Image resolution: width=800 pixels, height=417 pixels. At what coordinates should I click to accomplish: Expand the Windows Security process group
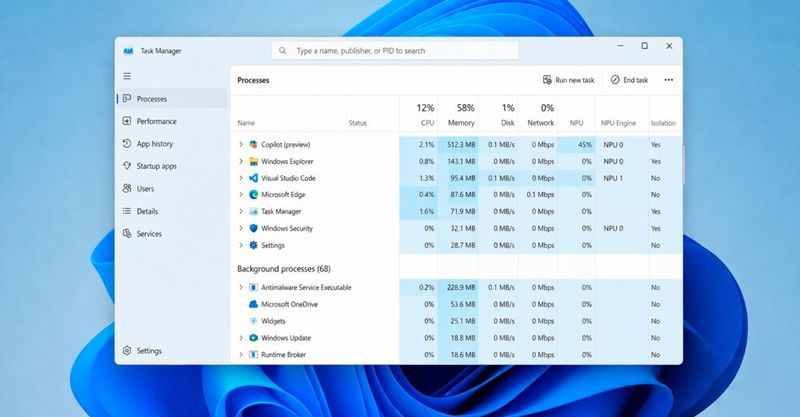[241, 228]
